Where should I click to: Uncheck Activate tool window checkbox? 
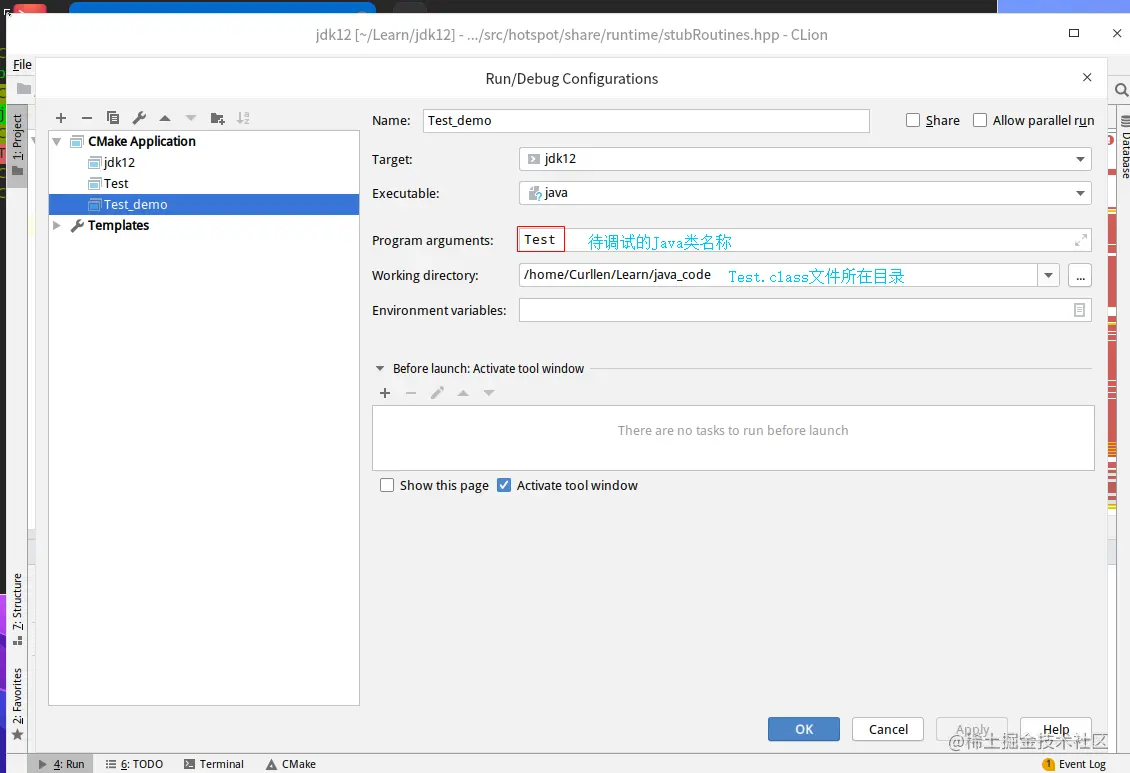tap(504, 486)
